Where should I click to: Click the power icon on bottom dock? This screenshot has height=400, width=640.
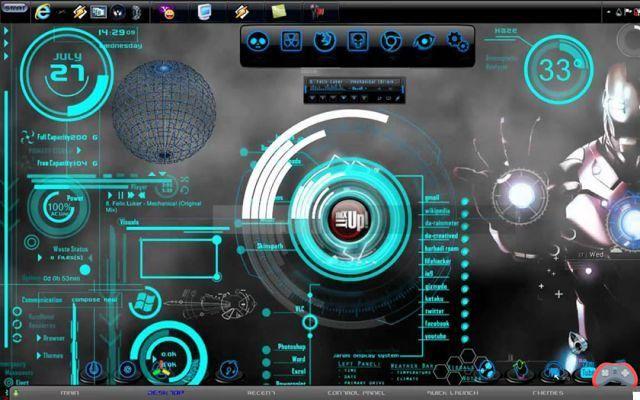(x=93, y=369)
